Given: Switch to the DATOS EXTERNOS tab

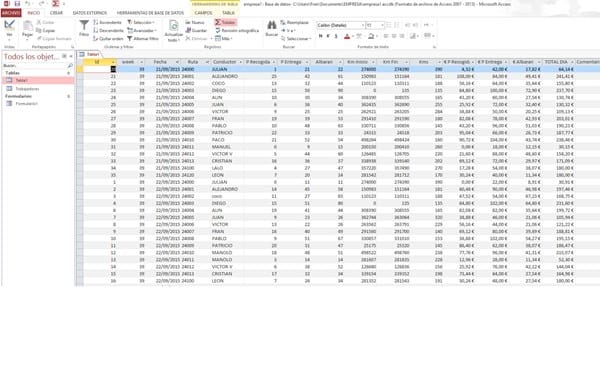Looking at the screenshot, I should [90, 13].
